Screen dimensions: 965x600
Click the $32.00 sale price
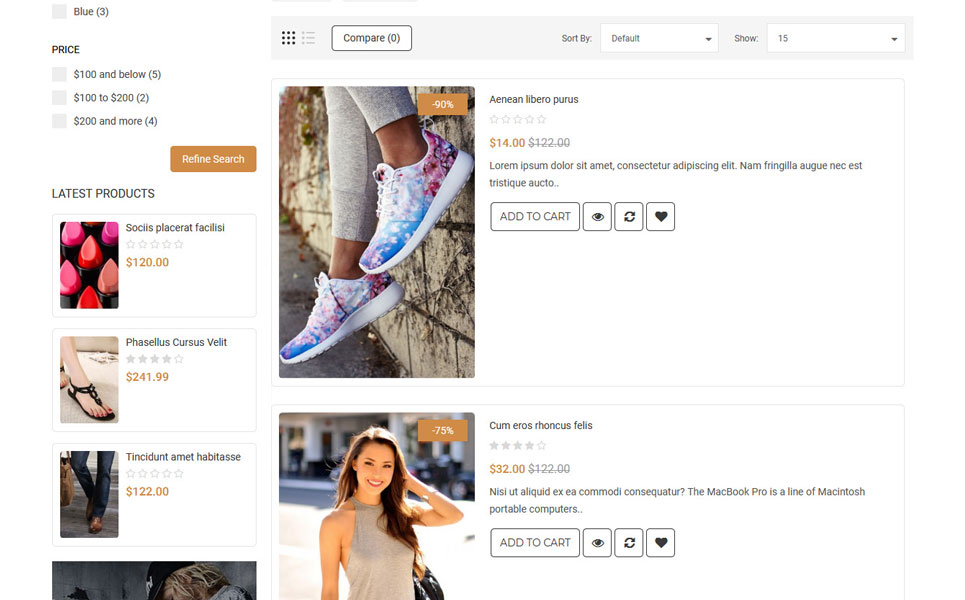click(x=507, y=469)
